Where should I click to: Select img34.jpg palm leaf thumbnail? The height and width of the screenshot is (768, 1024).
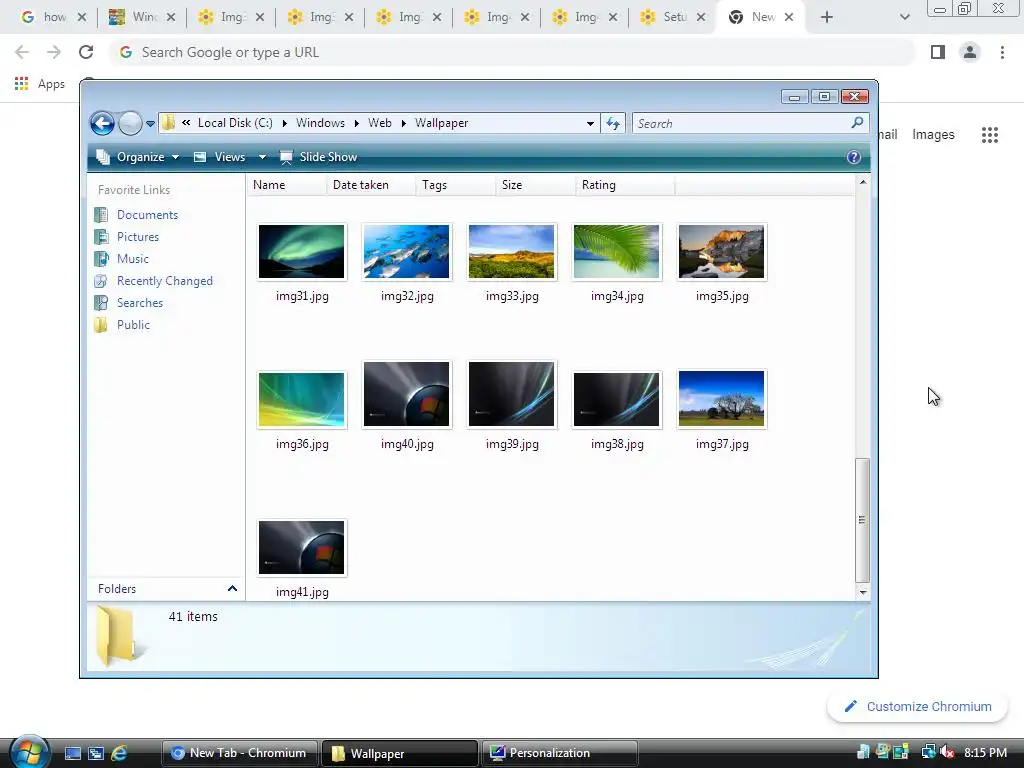click(616, 252)
